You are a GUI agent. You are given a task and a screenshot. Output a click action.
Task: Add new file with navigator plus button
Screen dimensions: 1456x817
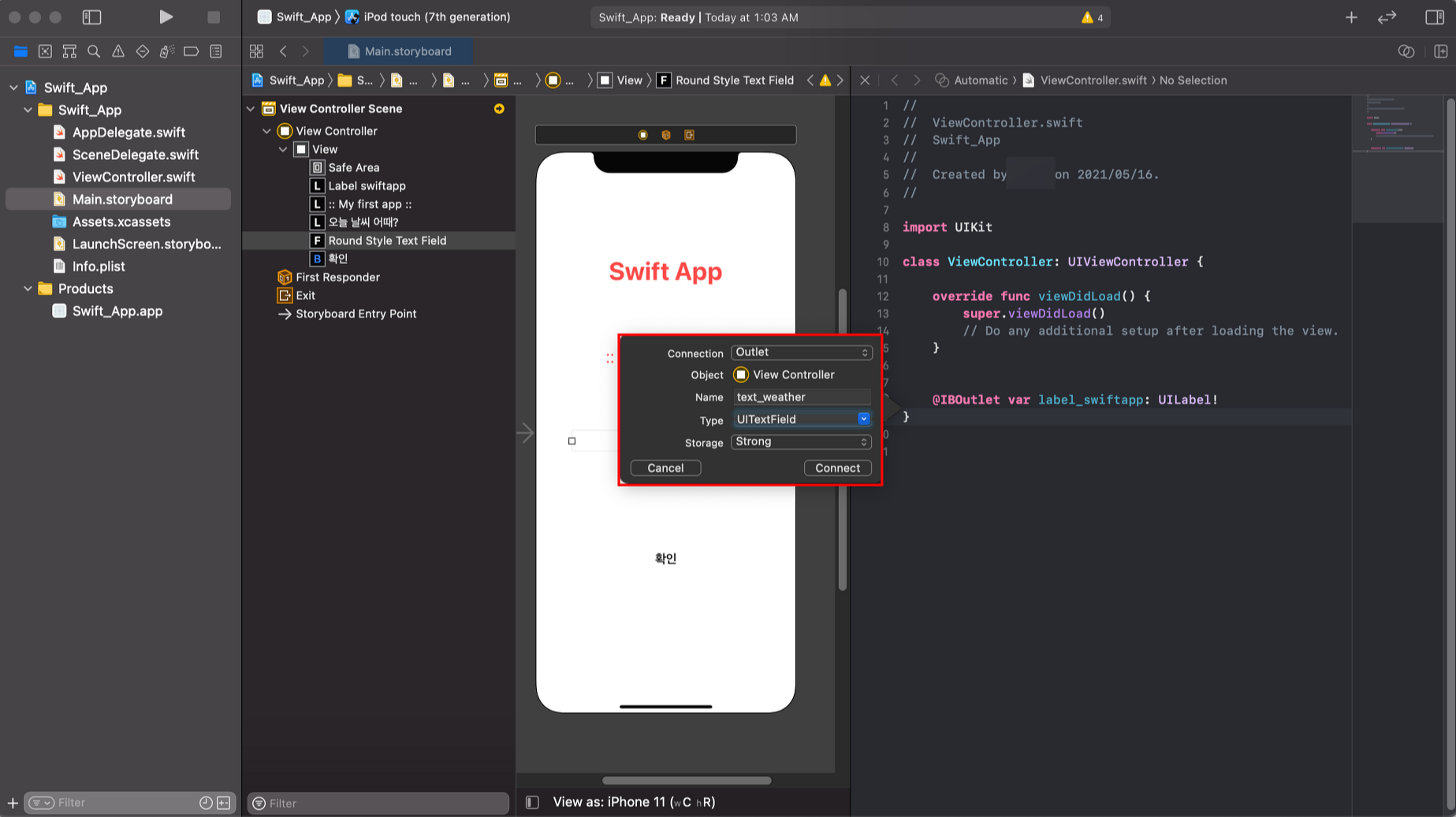coord(13,803)
